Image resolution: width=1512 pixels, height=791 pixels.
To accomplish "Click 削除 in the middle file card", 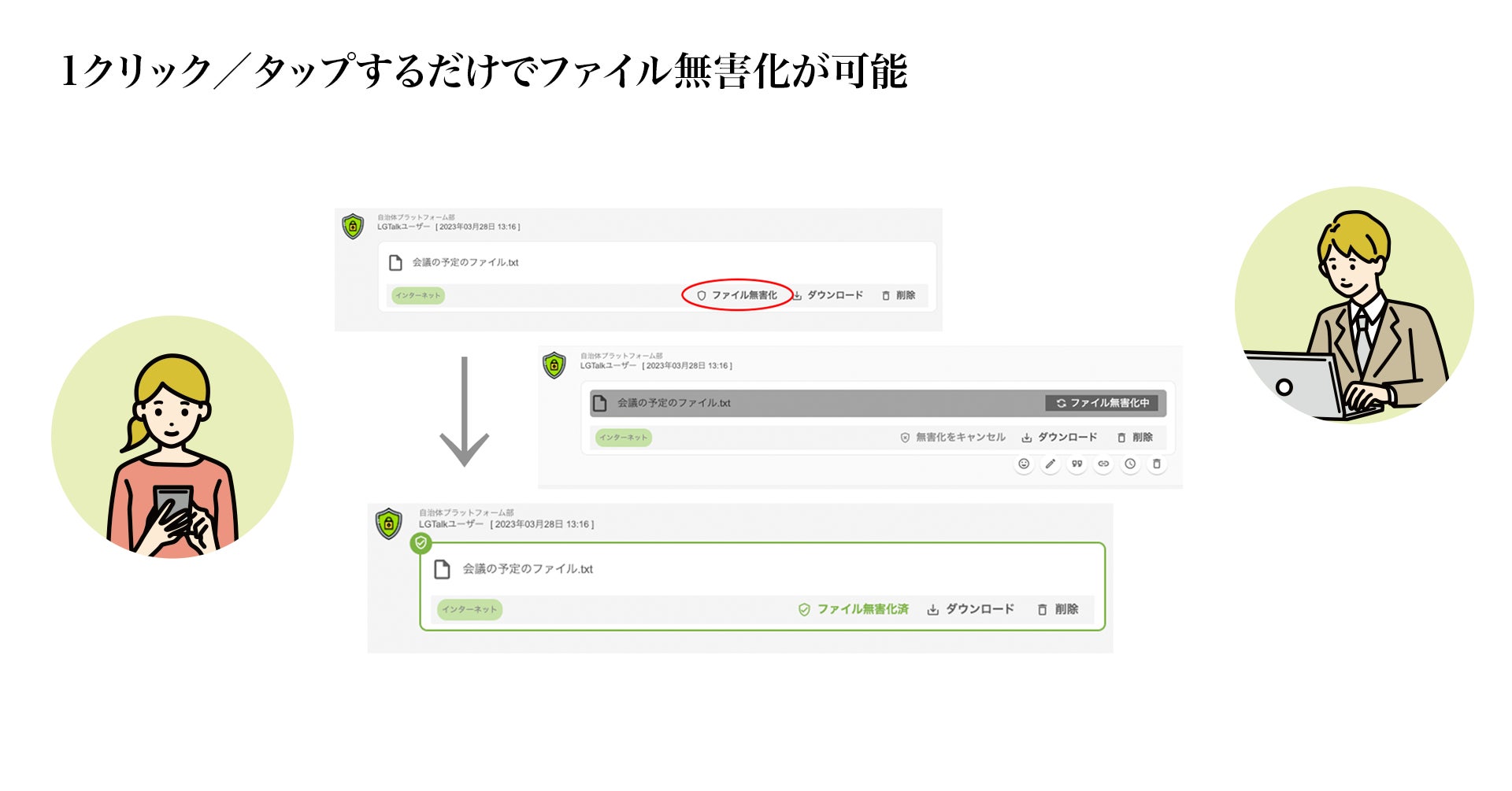I will [1135, 437].
